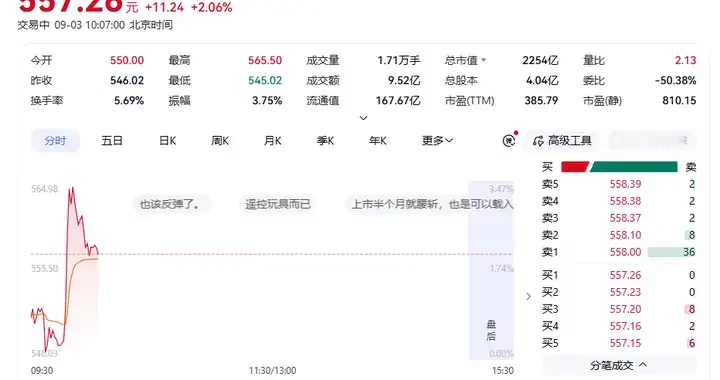Expand more stock data with down chevron
720x380 pixels.
[363, 118]
